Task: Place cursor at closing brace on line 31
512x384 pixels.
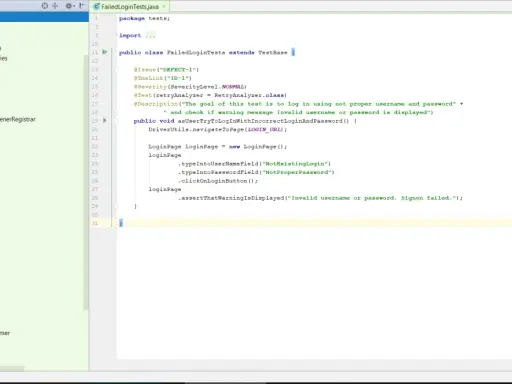Action: coord(121,223)
